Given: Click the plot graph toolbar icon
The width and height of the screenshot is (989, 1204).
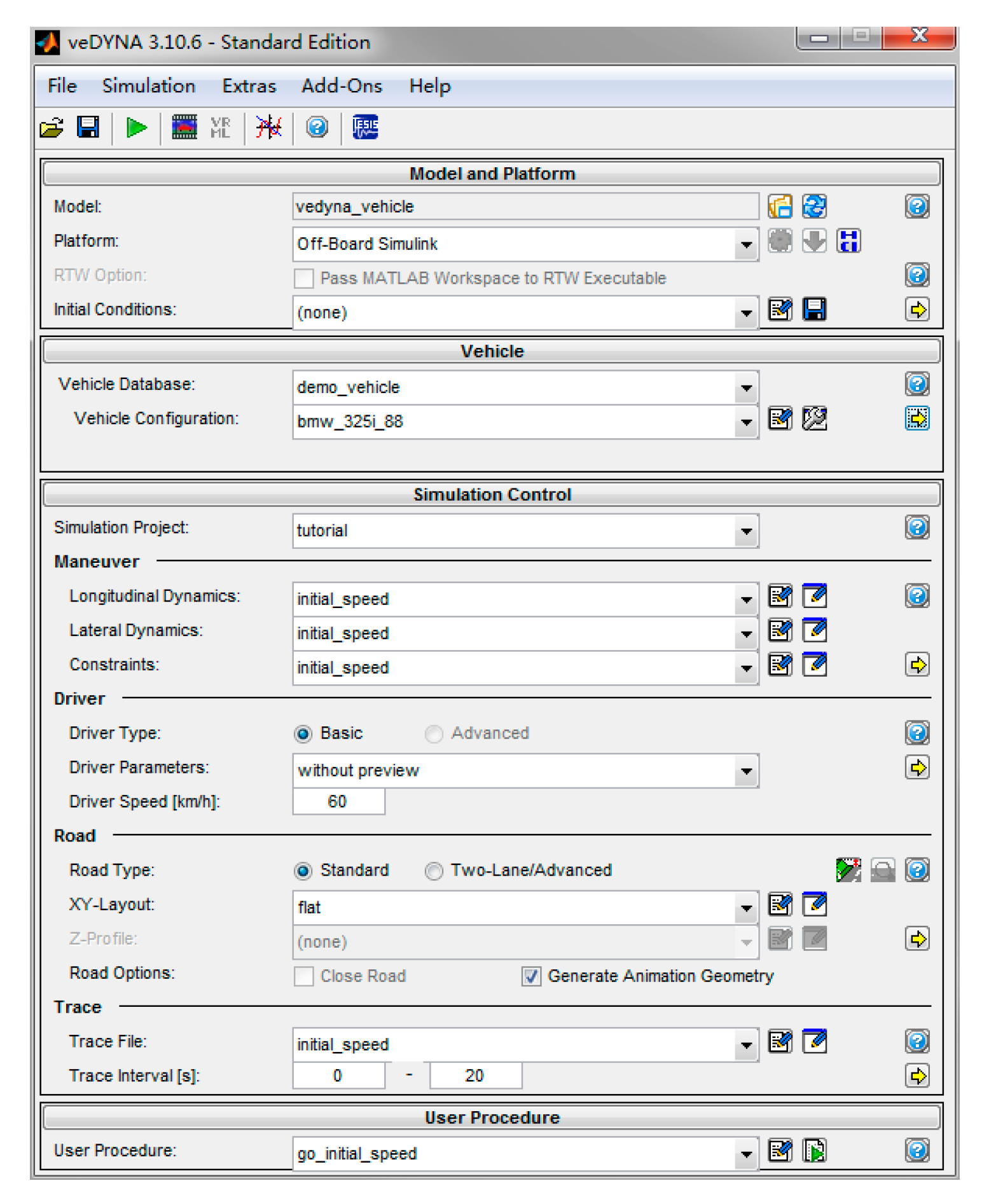Looking at the screenshot, I should [x=268, y=127].
